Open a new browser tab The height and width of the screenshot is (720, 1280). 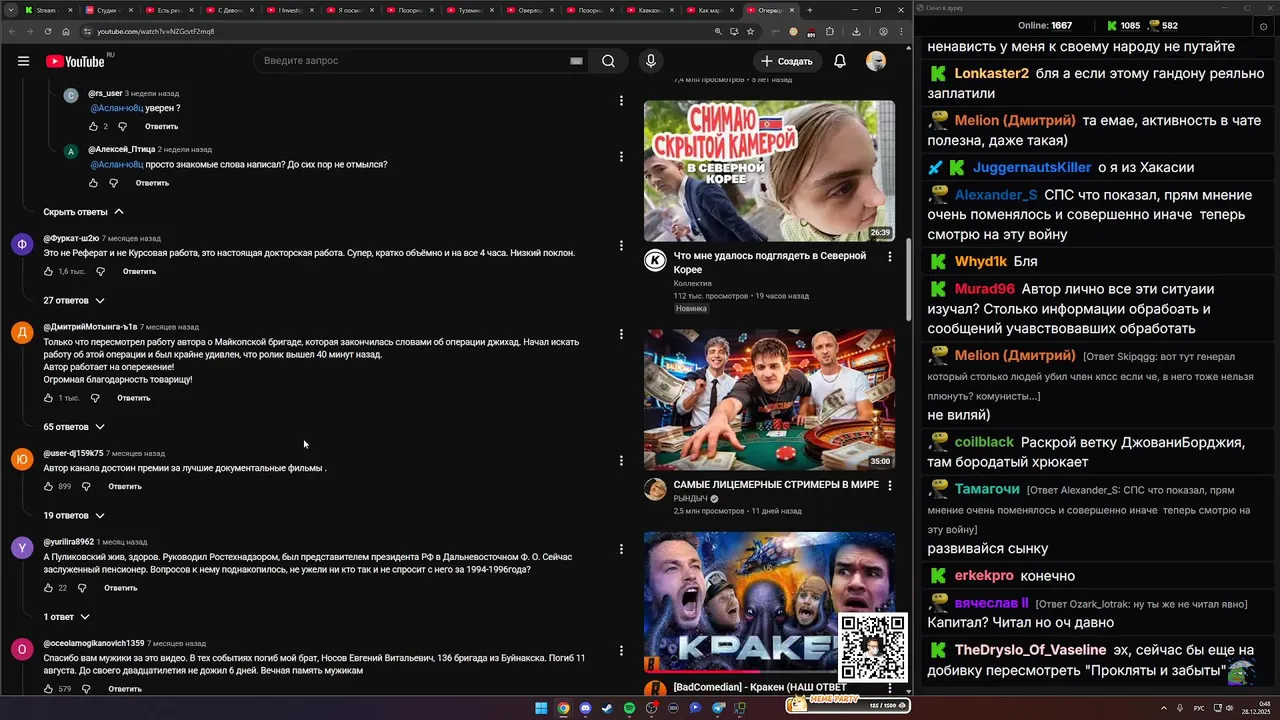[809, 10]
